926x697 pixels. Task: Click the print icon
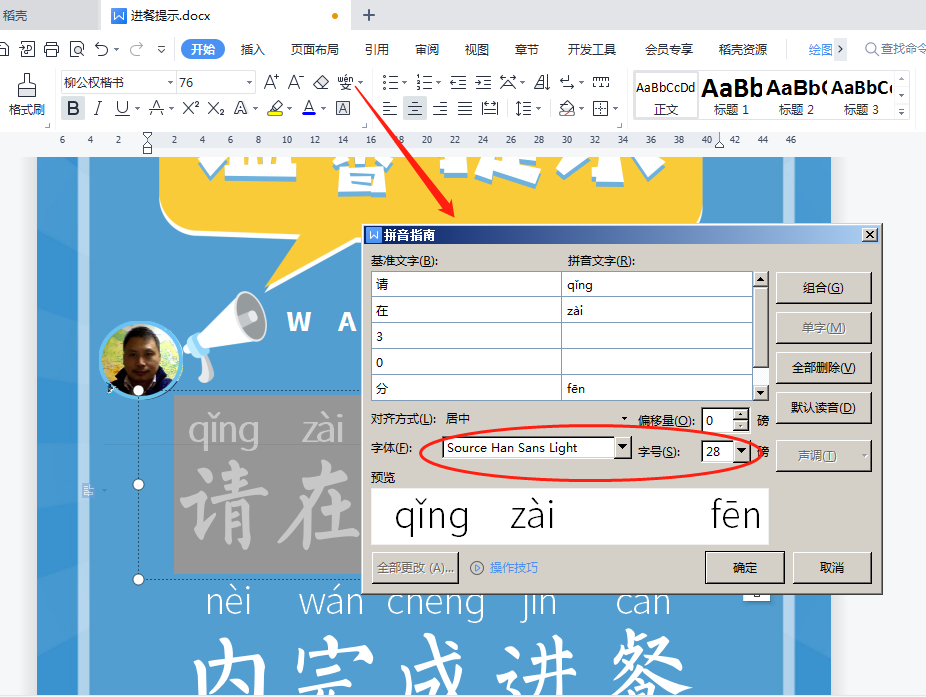click(x=51, y=49)
